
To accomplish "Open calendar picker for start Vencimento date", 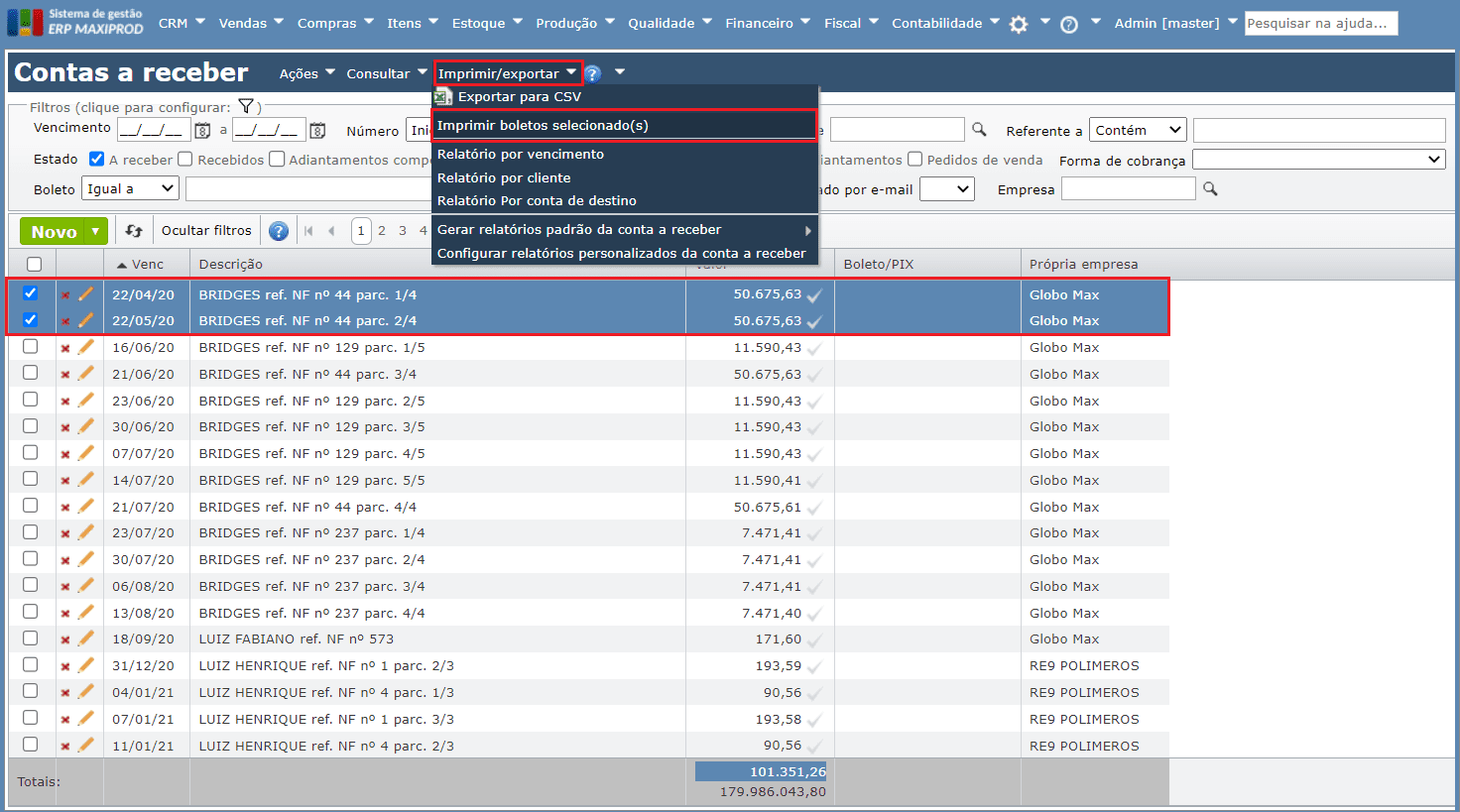I will point(202,130).
